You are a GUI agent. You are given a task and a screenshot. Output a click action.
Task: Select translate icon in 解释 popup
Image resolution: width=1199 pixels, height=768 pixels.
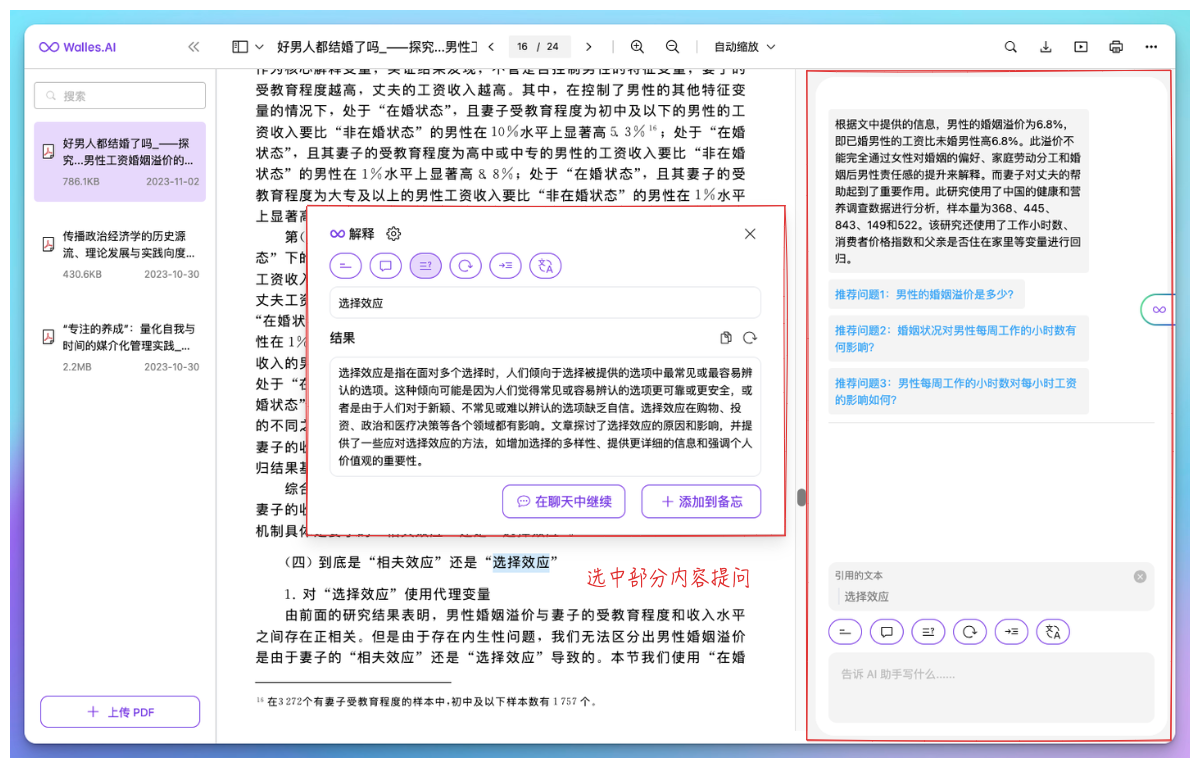click(545, 265)
